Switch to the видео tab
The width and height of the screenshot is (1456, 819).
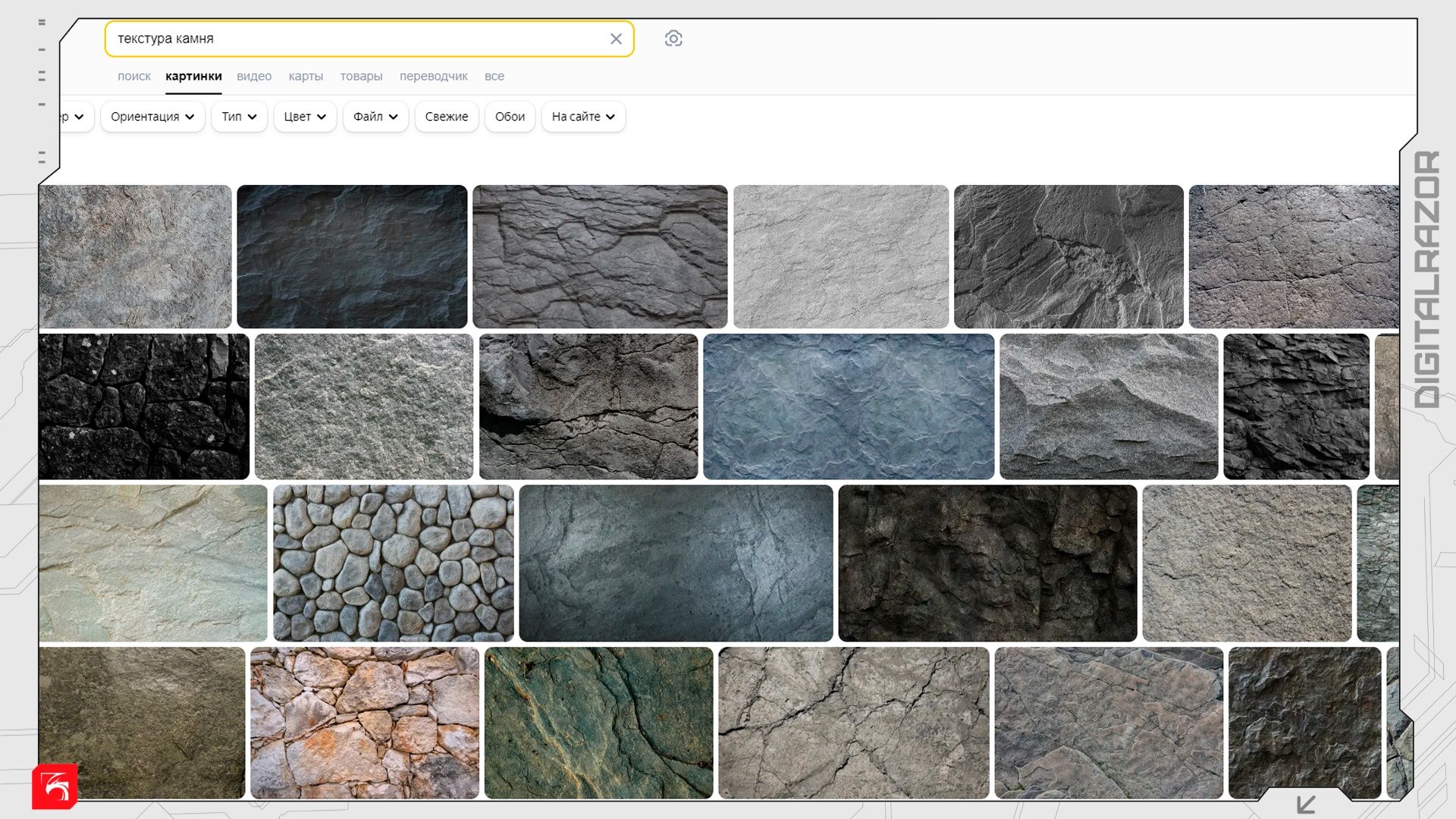(x=254, y=76)
